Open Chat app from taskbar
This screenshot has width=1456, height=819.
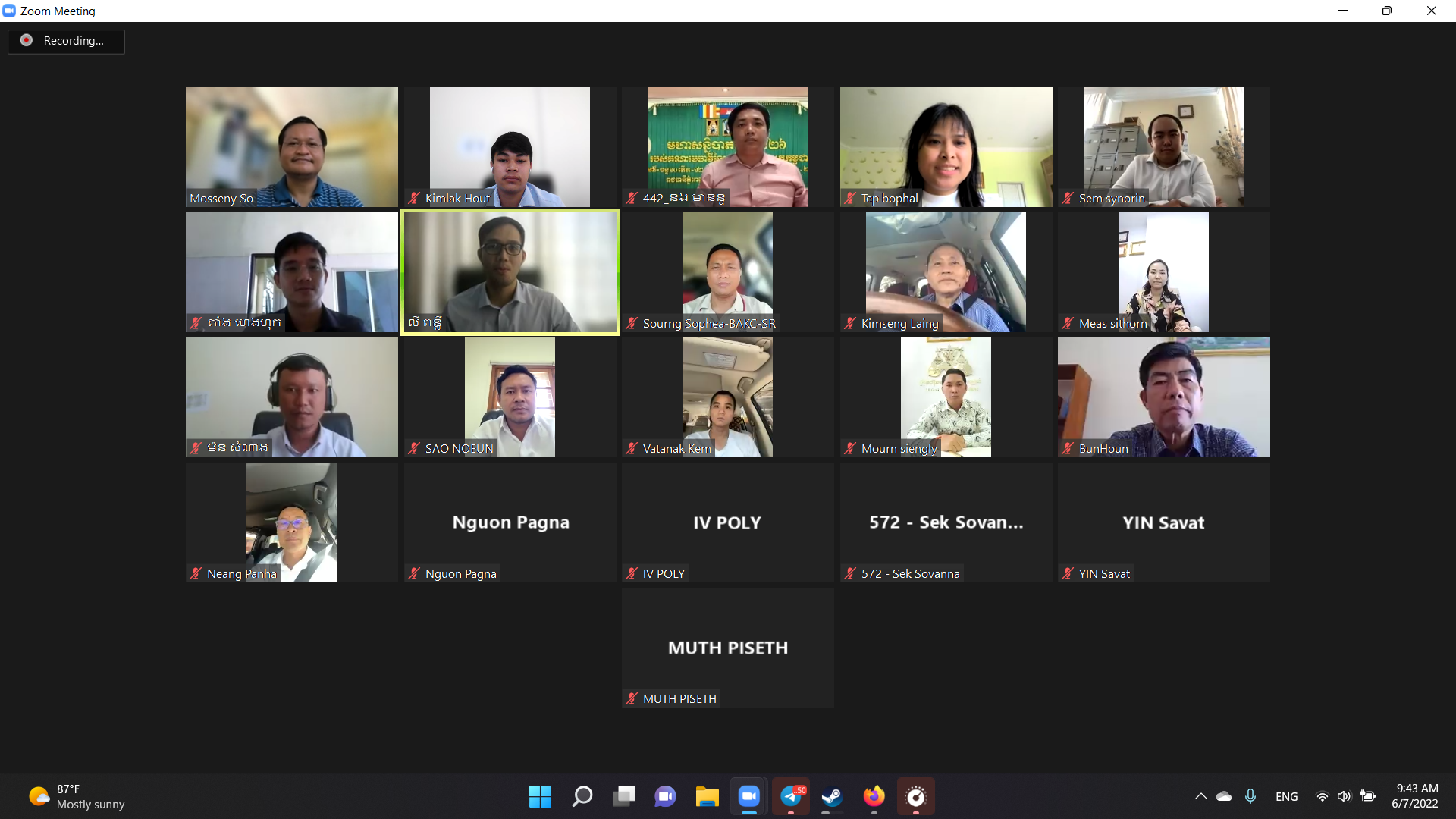[x=665, y=796]
